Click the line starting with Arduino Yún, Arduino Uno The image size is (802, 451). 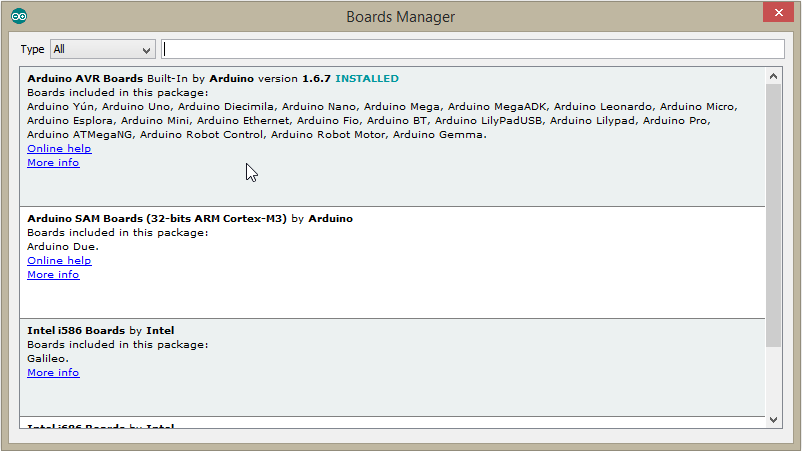383,107
